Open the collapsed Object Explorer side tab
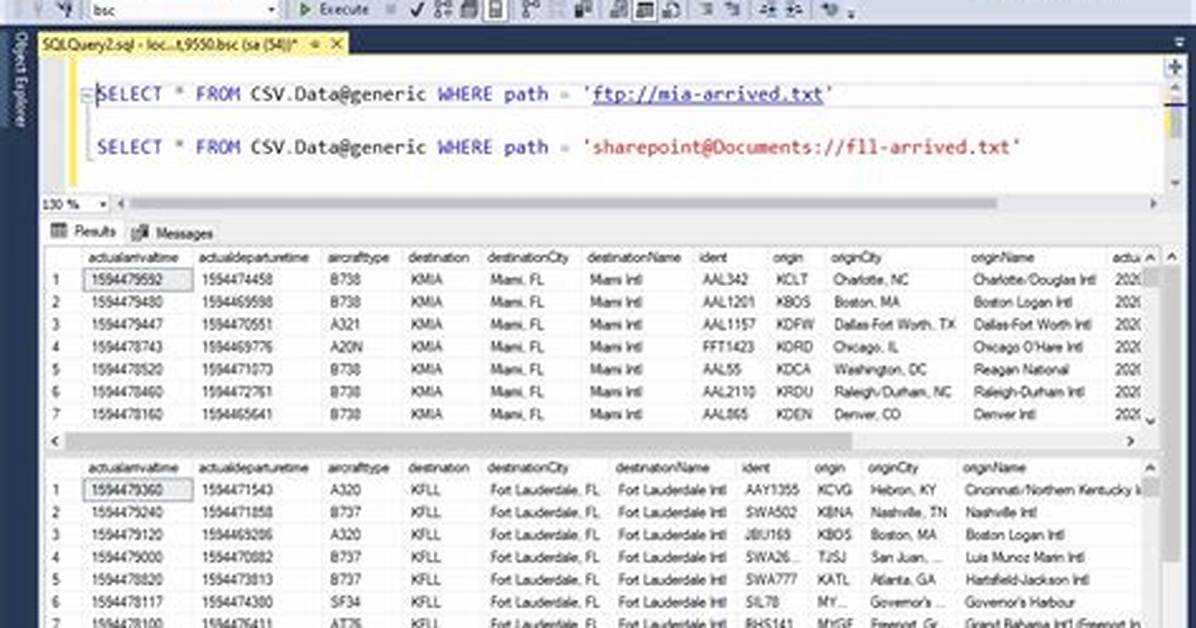Viewport: 1196px width, 628px height. pos(21,79)
